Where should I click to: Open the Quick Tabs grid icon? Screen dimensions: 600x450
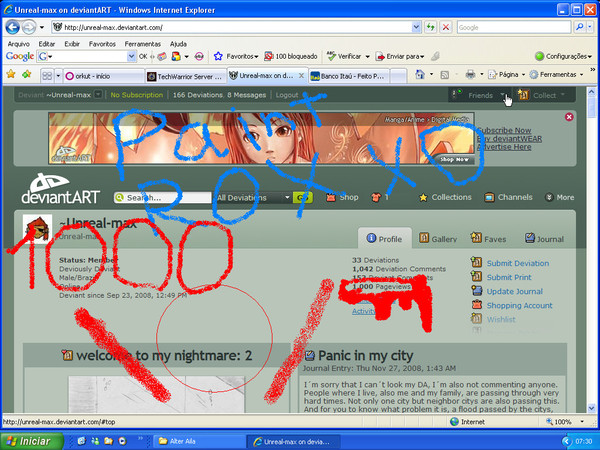[x=47, y=76]
